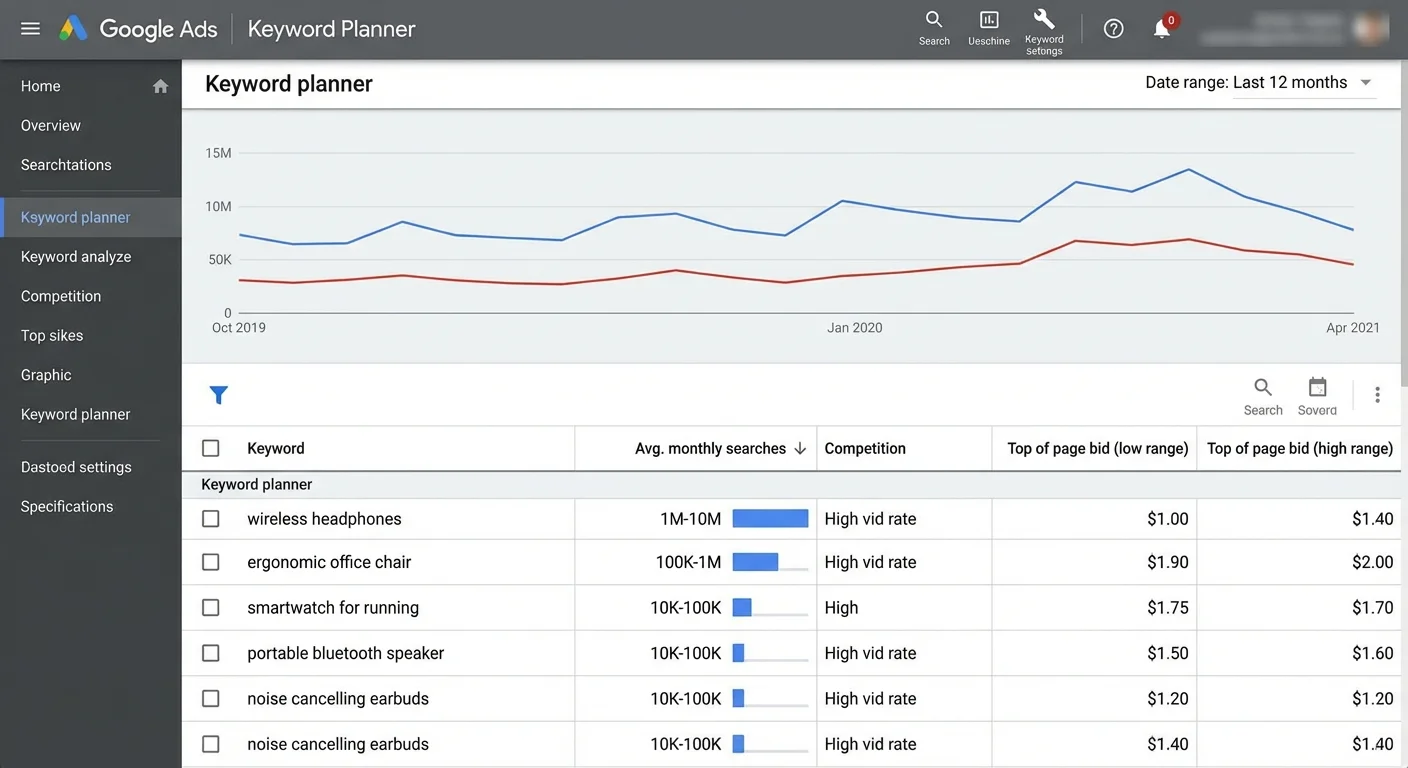Viewport: 1408px width, 768px height.
Task: Check the wireless headphones row checkbox
Action: click(210, 519)
